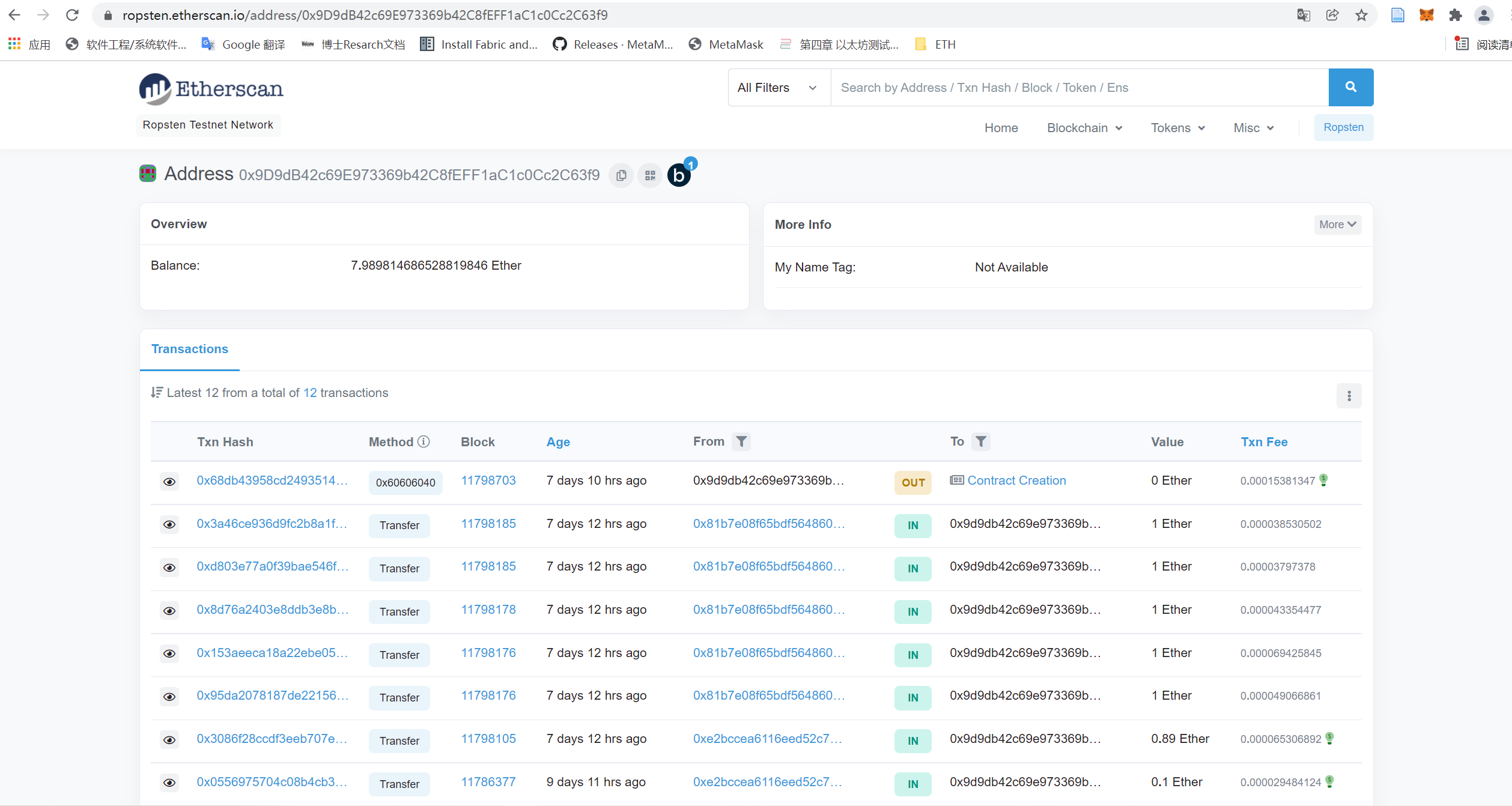Toggle the Txn Fee column display
Screen dimensions: 1512x806
tap(1264, 442)
